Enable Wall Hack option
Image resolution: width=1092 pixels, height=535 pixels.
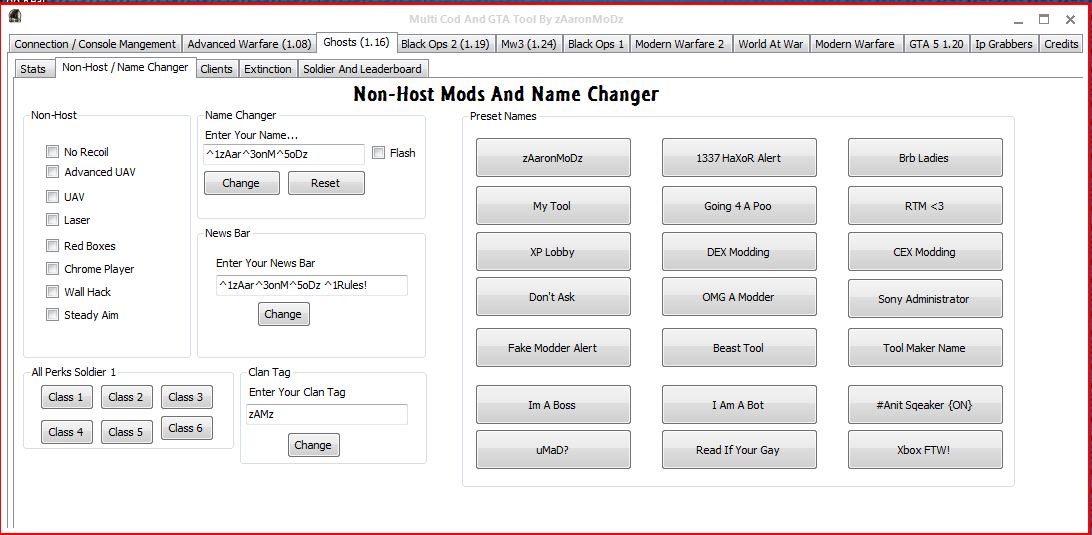(x=52, y=292)
